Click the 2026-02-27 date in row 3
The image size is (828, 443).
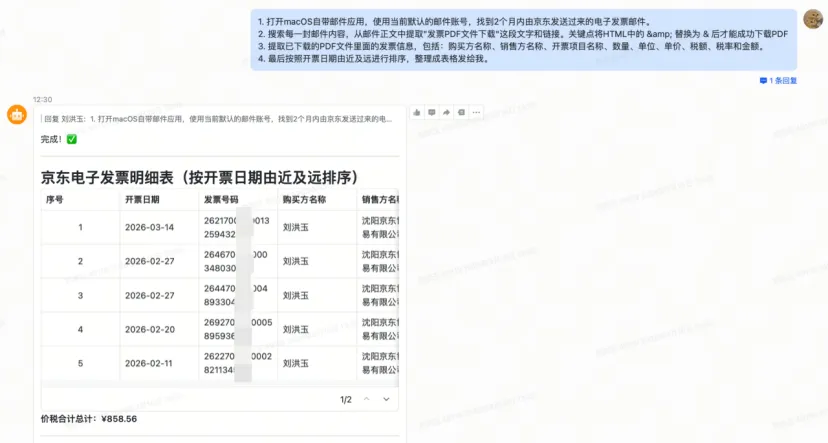(x=149, y=295)
